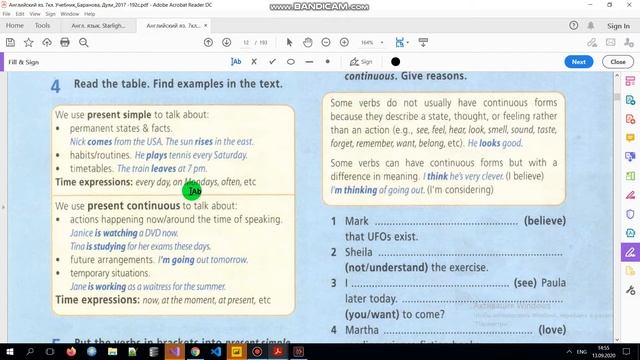Show hidden system tray icons
The image size is (640, 360).
(x=569, y=351)
